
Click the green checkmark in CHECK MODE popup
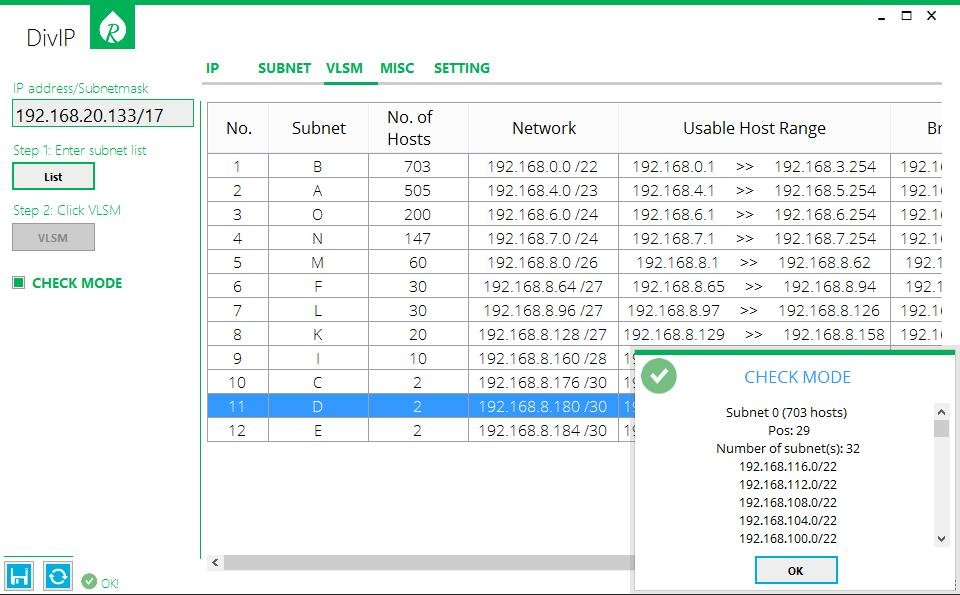click(x=659, y=376)
